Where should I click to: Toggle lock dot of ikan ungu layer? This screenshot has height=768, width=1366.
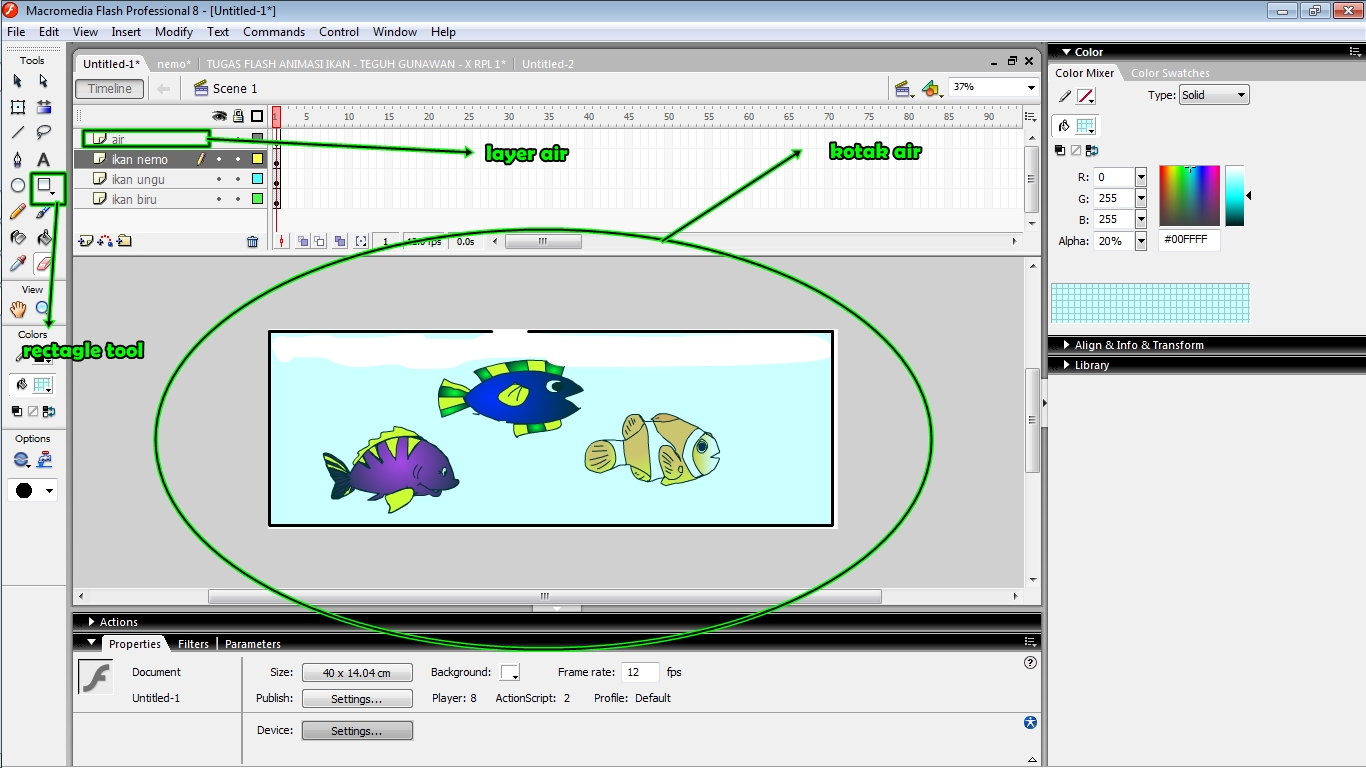[x=238, y=179]
